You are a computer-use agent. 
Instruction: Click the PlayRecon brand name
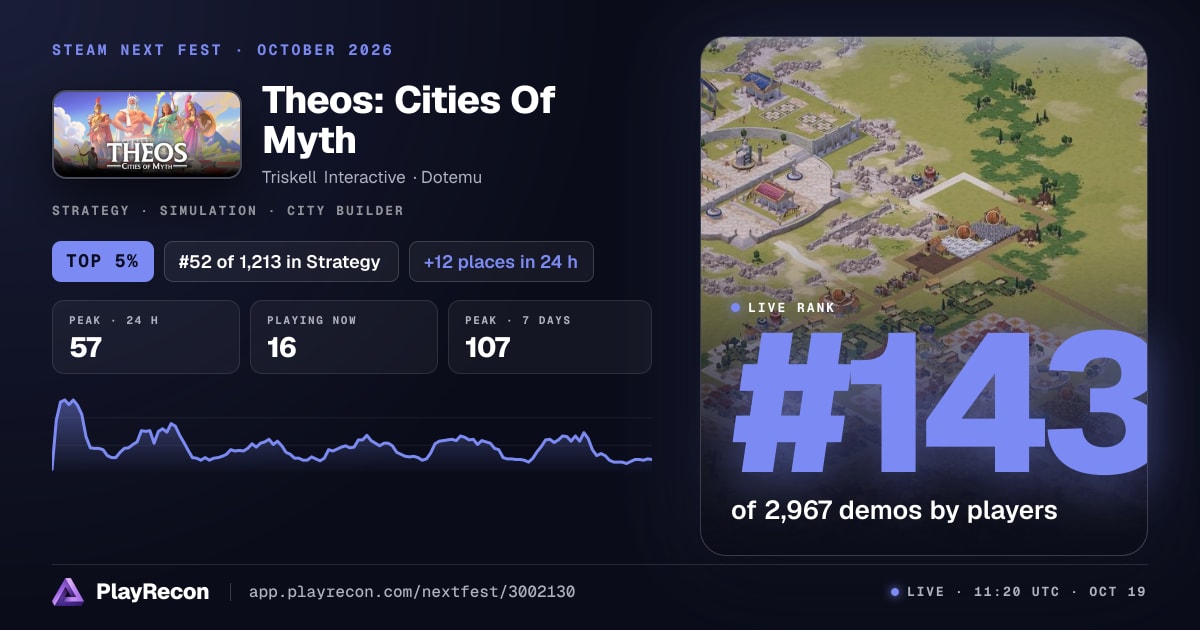click(152, 592)
